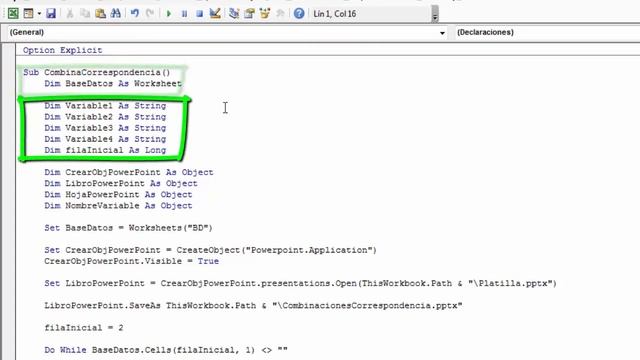Paste from clipboard icon
640x360 pixels.
(x=100, y=13)
